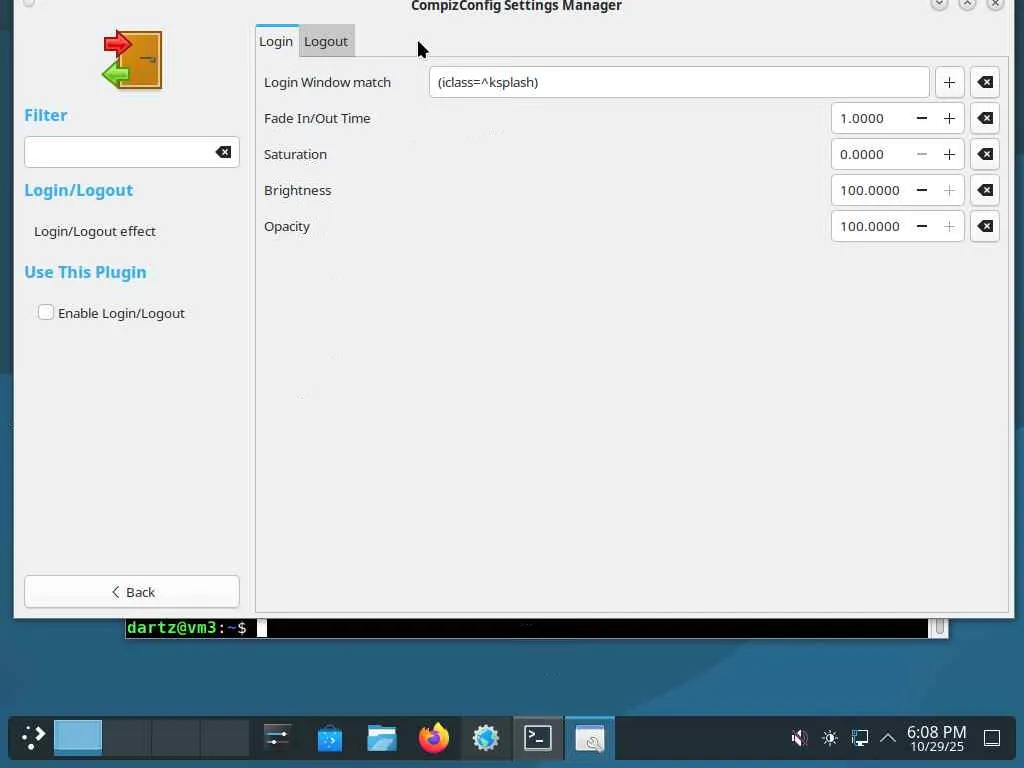Image resolution: width=1024 pixels, height=768 pixels.
Task: Open the KDE application launcher
Action: (32, 738)
